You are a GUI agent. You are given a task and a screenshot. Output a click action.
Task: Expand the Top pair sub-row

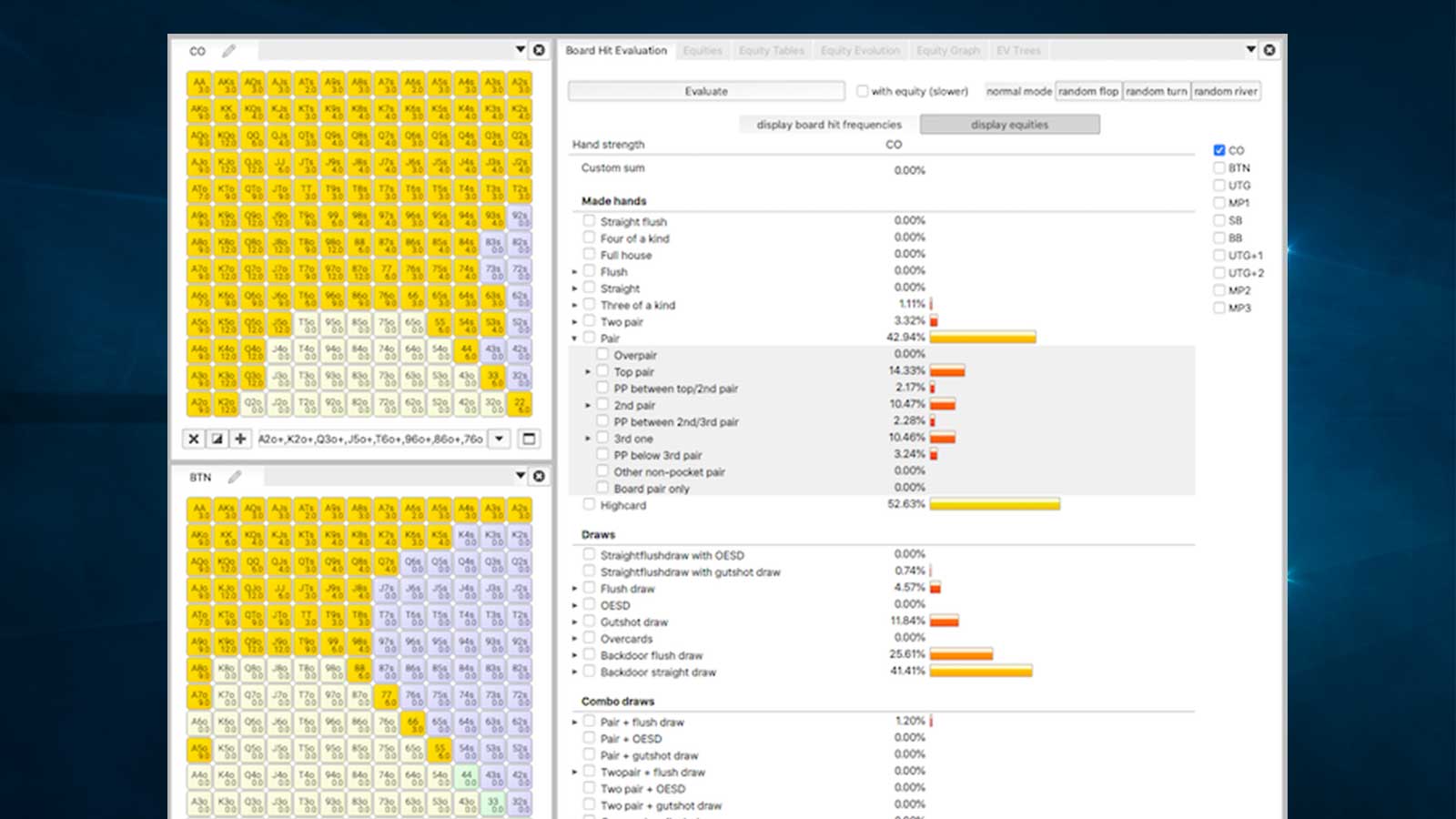[588, 372]
